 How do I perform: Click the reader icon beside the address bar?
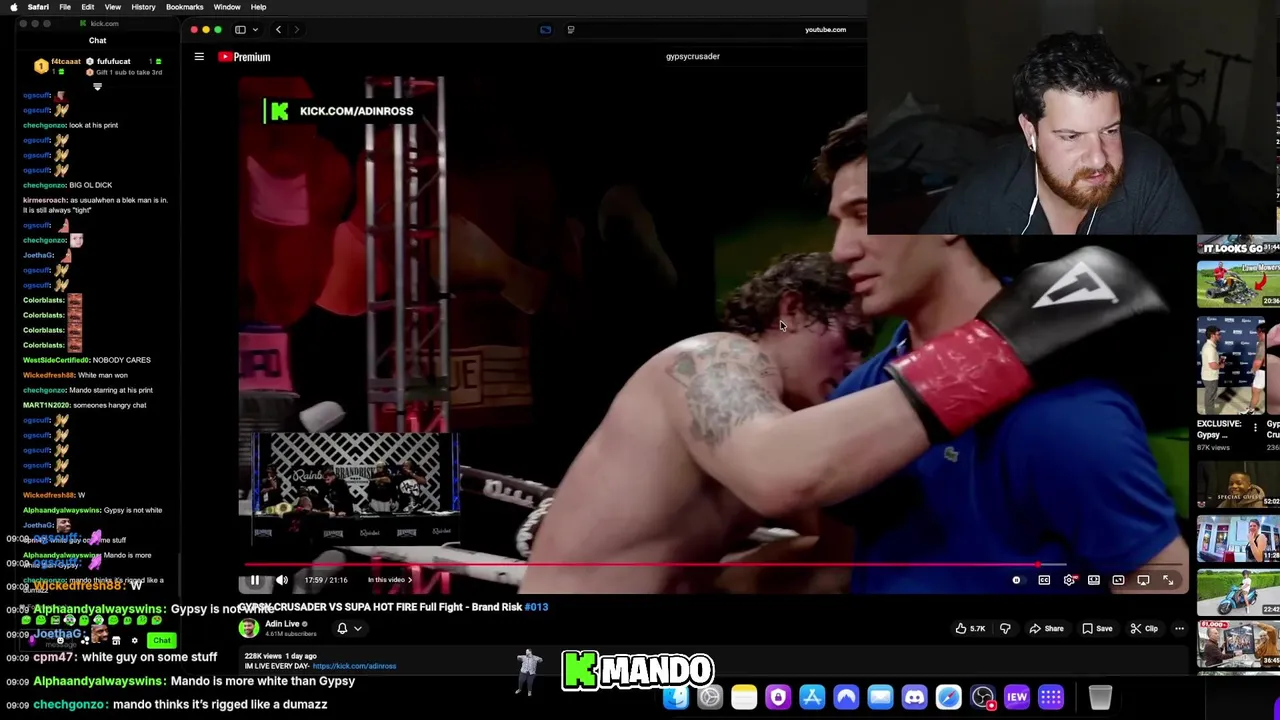coord(571,30)
